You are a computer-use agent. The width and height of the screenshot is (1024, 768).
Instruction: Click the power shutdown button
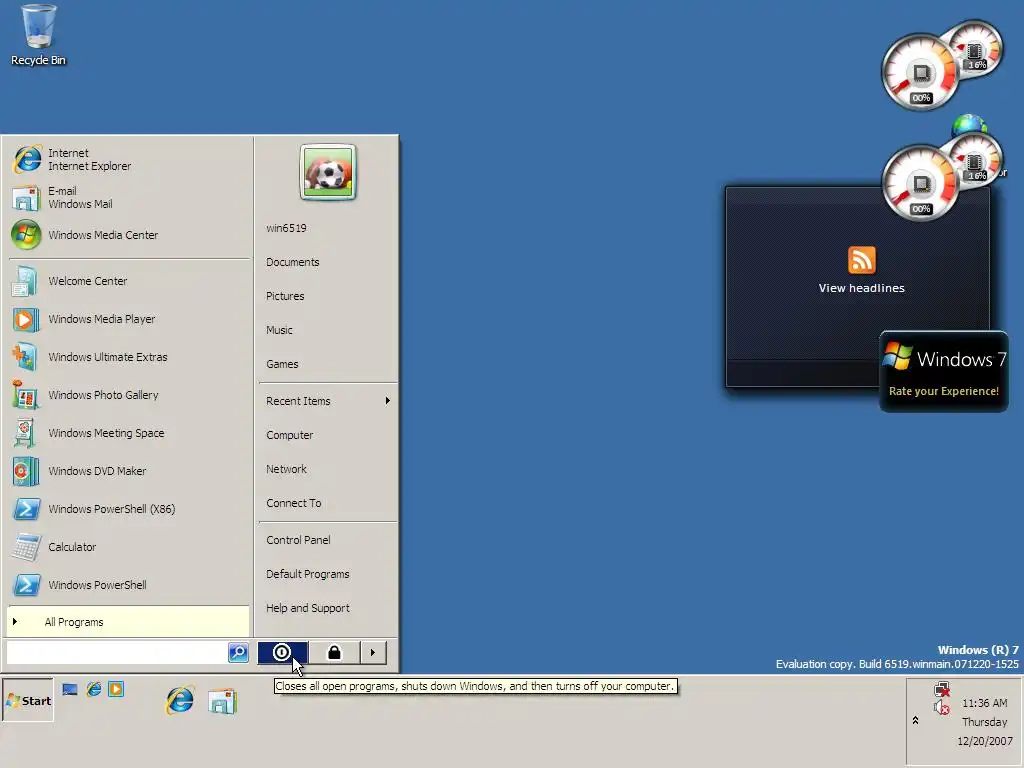(282, 652)
